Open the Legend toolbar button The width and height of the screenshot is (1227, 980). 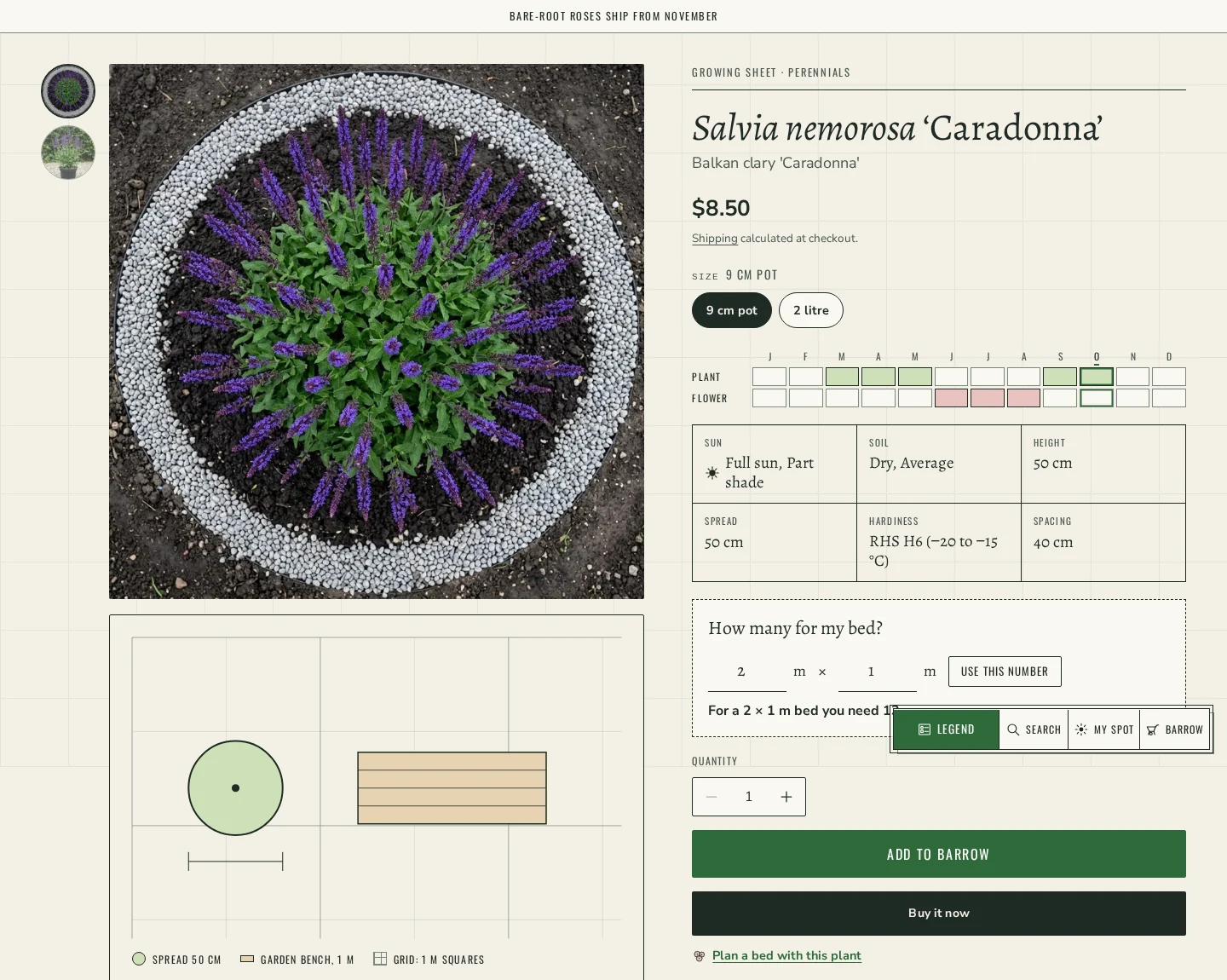click(x=946, y=729)
